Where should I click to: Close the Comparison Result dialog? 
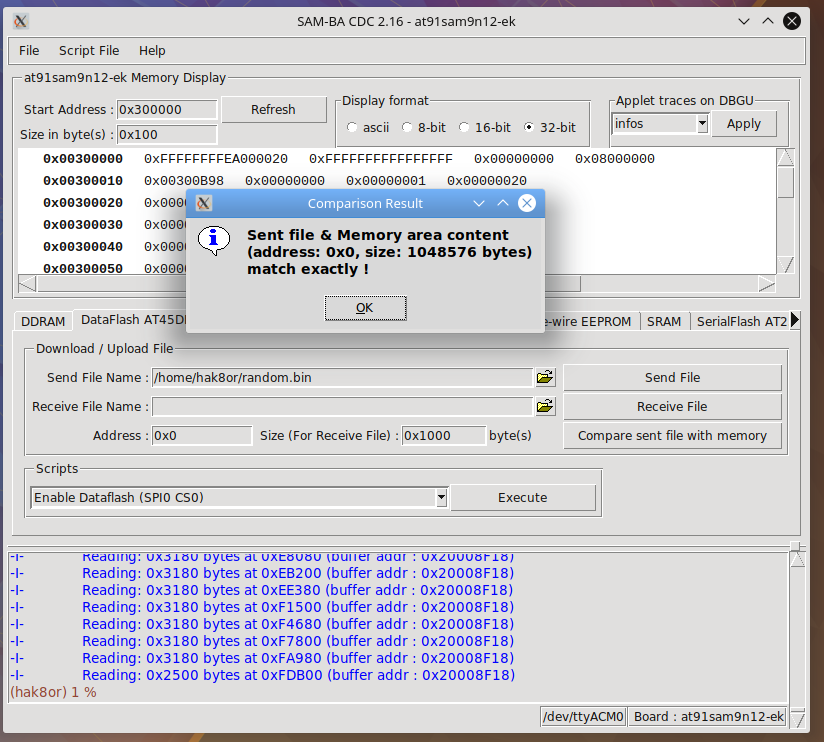527,203
